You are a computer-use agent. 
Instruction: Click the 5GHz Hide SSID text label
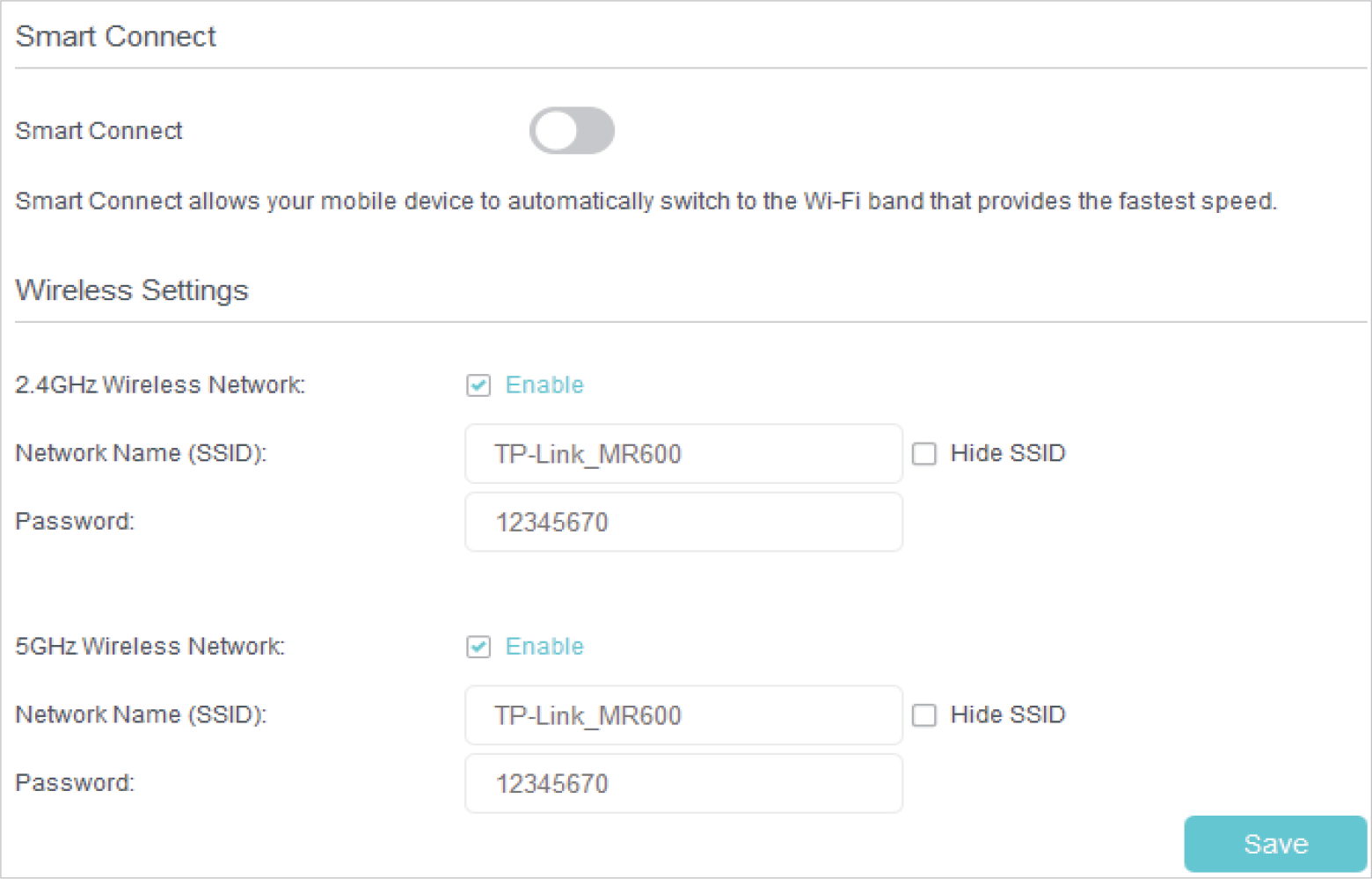click(1008, 714)
